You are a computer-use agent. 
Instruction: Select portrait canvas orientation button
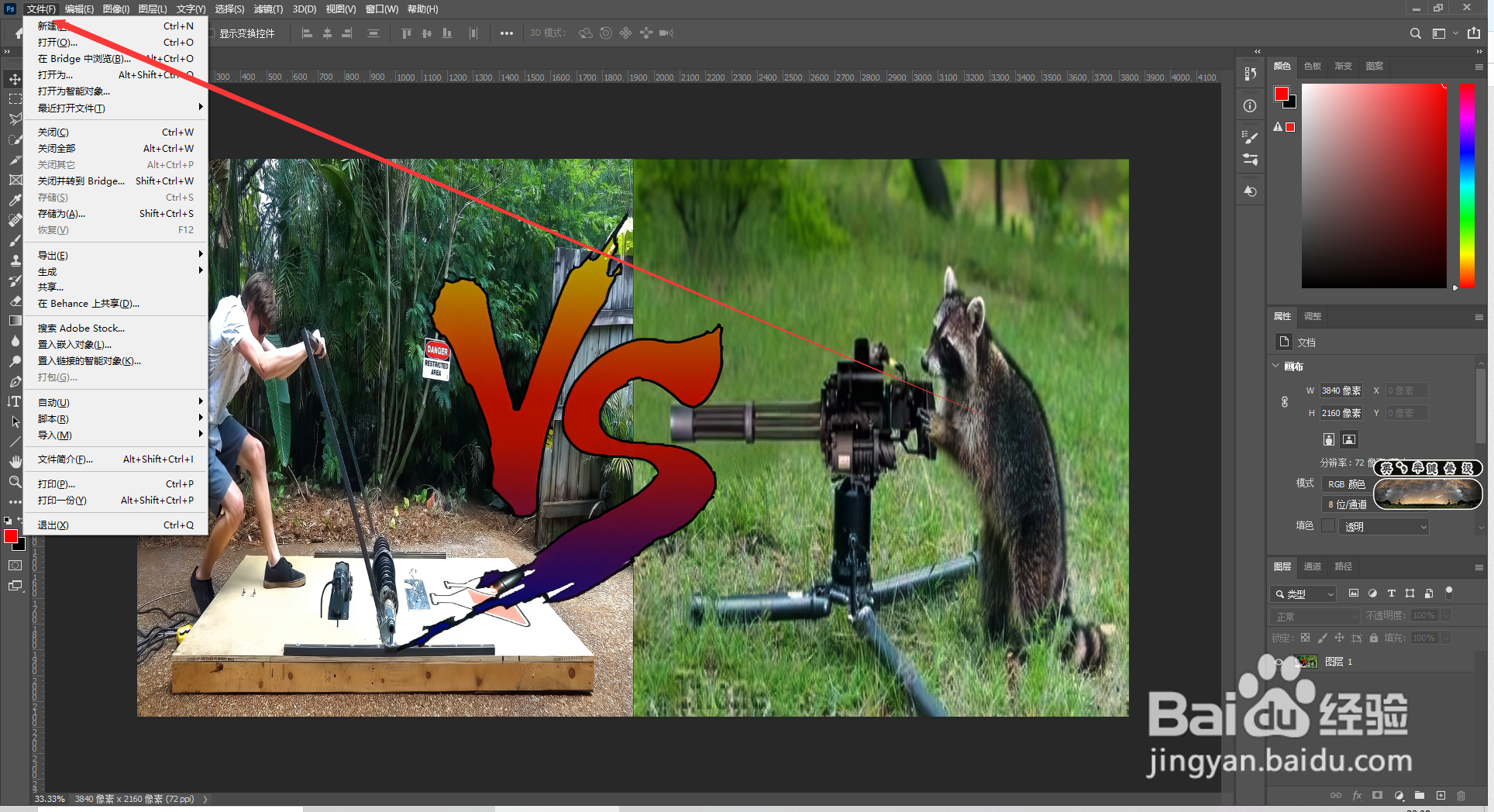[1329, 439]
